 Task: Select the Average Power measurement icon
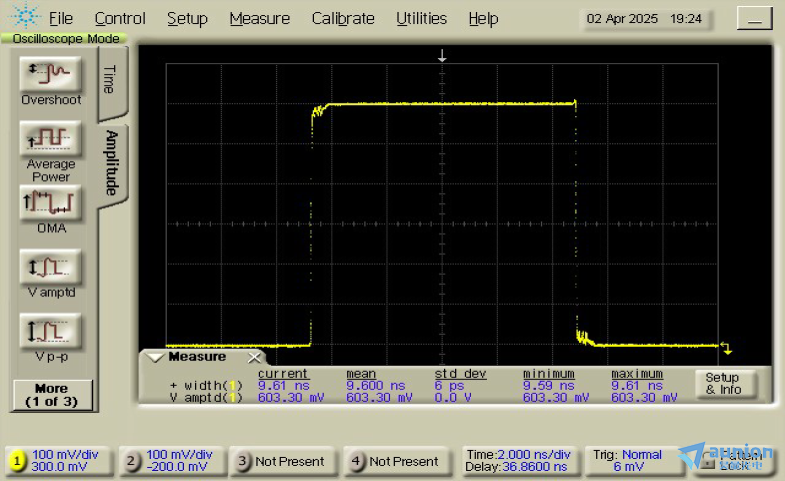coord(51,137)
